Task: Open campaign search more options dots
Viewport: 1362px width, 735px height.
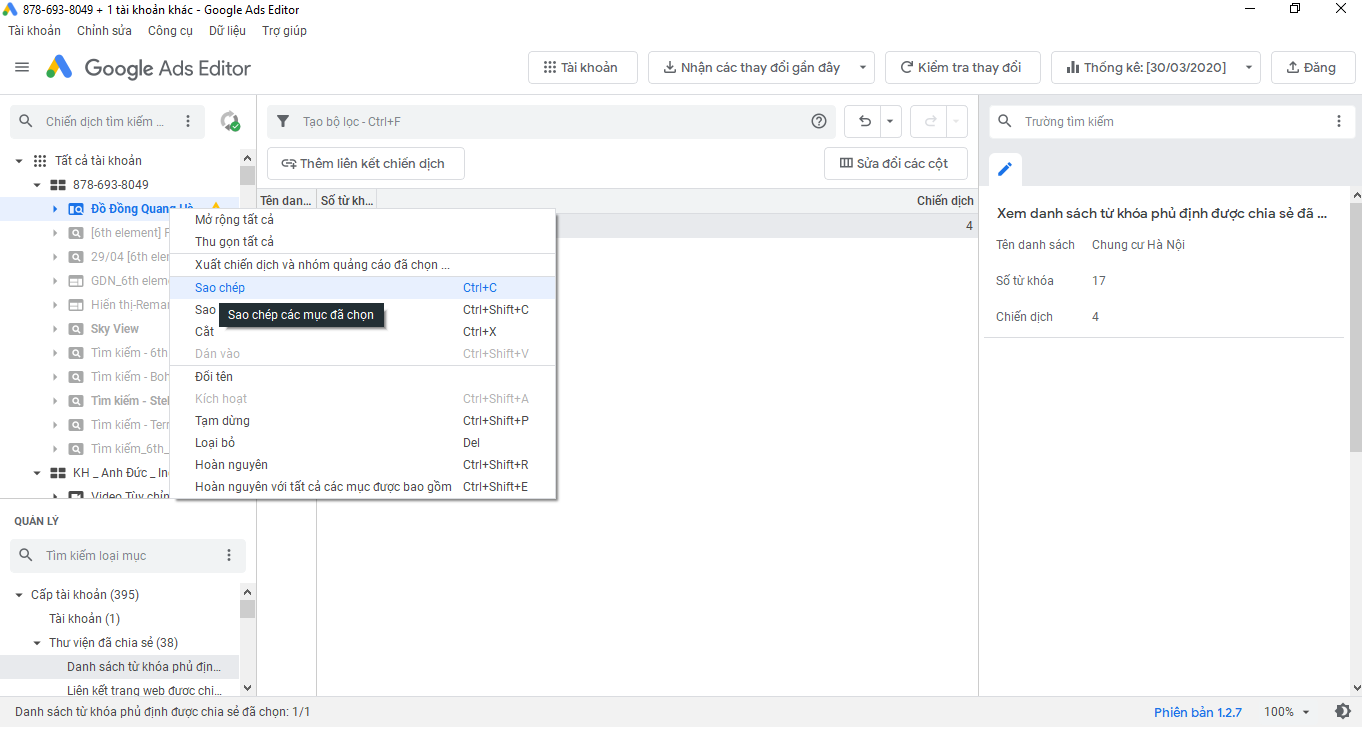Action: coord(188,122)
